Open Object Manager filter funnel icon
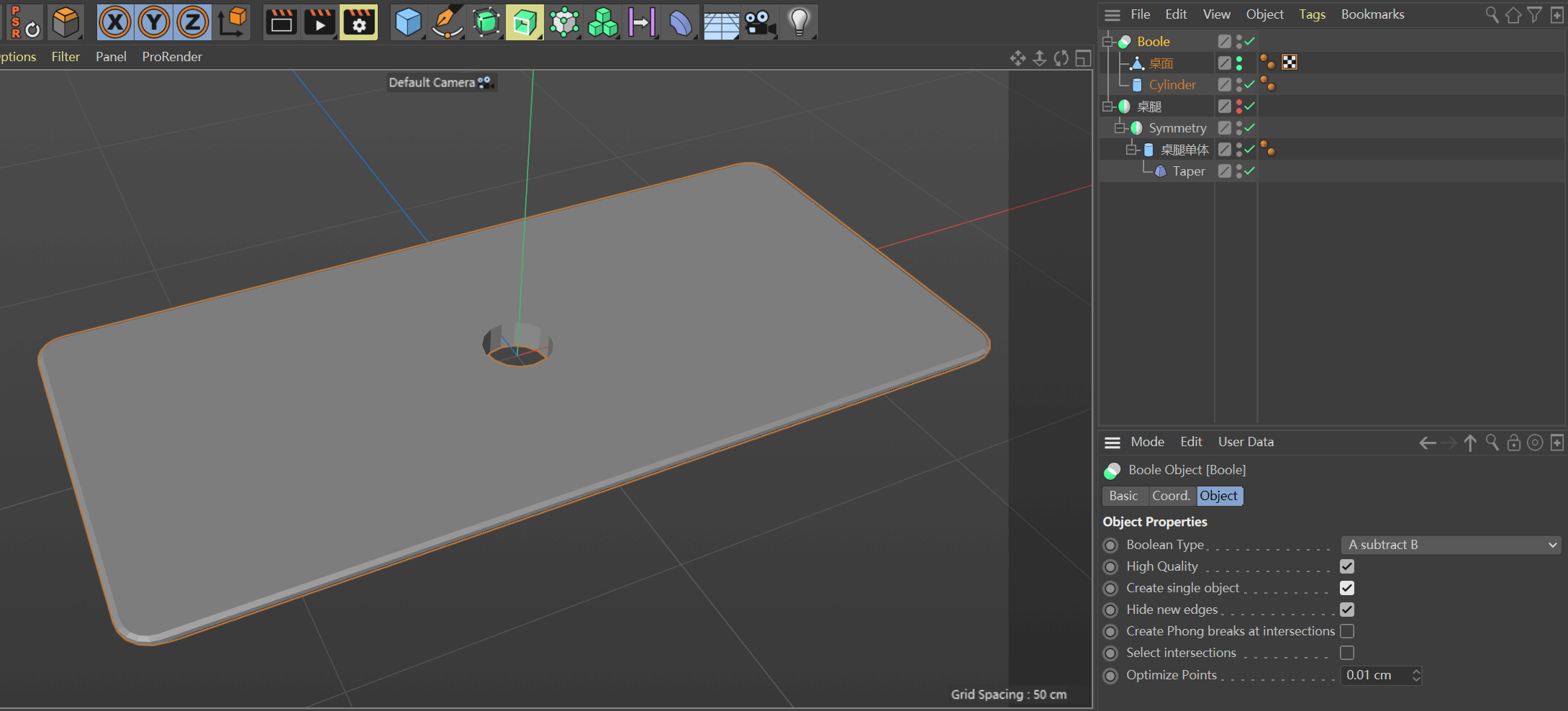 [x=1535, y=14]
